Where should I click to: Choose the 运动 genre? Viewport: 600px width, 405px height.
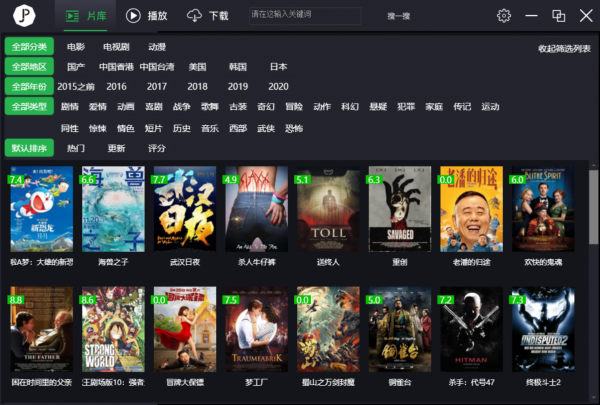490,106
